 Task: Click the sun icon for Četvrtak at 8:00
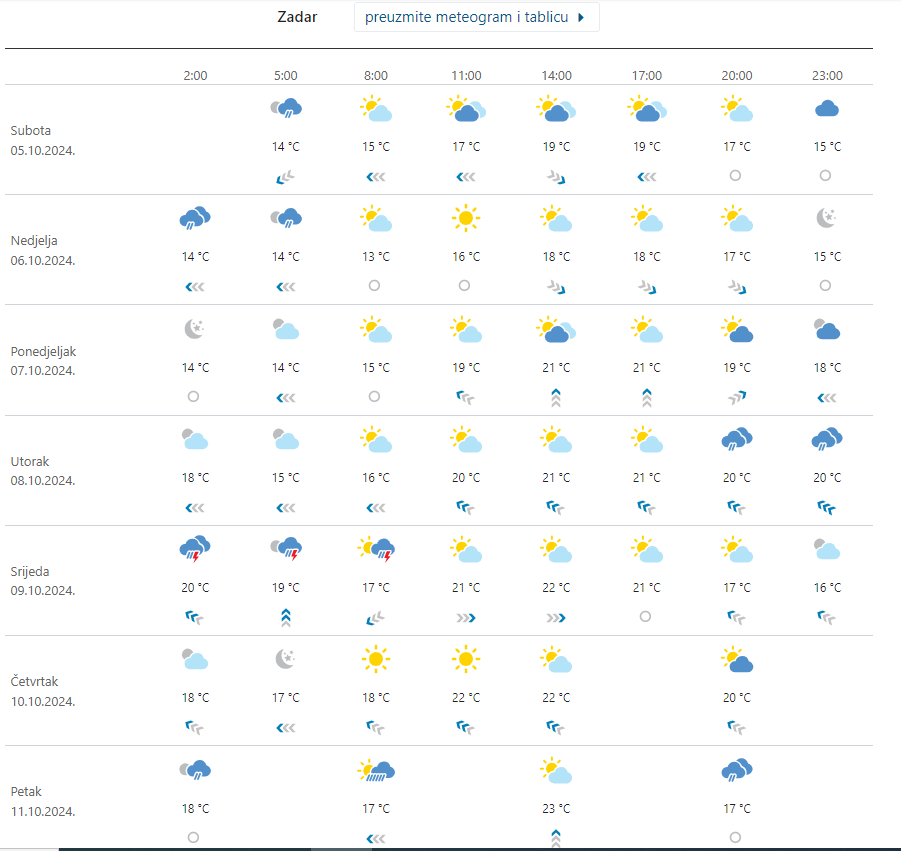376,659
